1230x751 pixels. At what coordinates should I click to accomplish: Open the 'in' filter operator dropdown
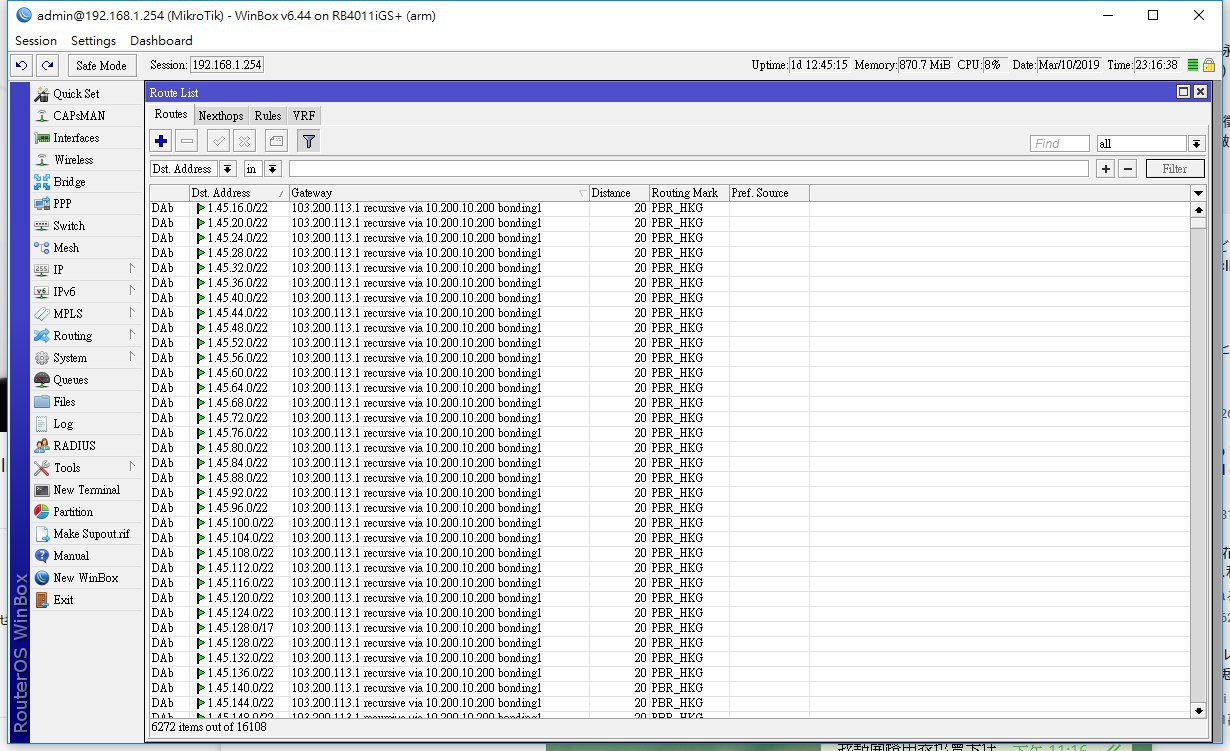click(x=273, y=169)
